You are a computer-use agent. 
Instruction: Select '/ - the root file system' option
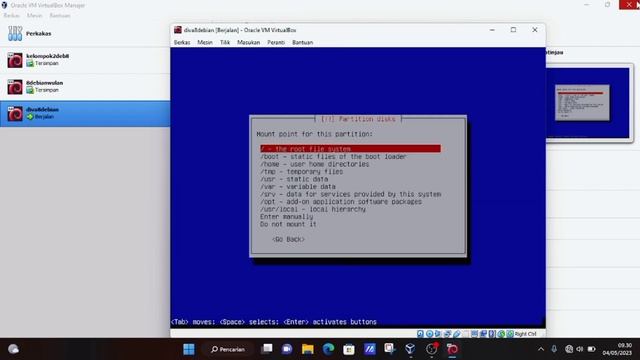tap(350, 149)
